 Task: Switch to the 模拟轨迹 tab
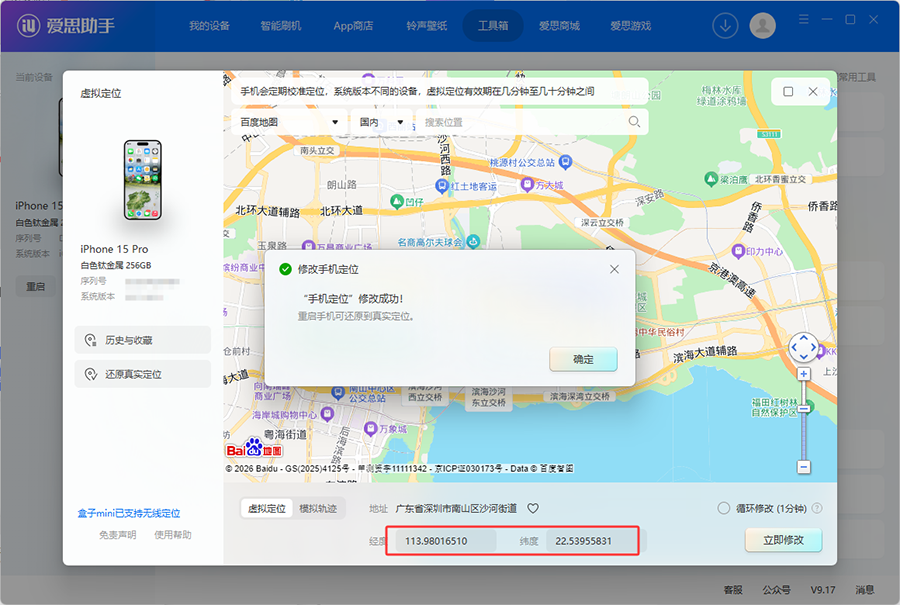tap(318, 508)
